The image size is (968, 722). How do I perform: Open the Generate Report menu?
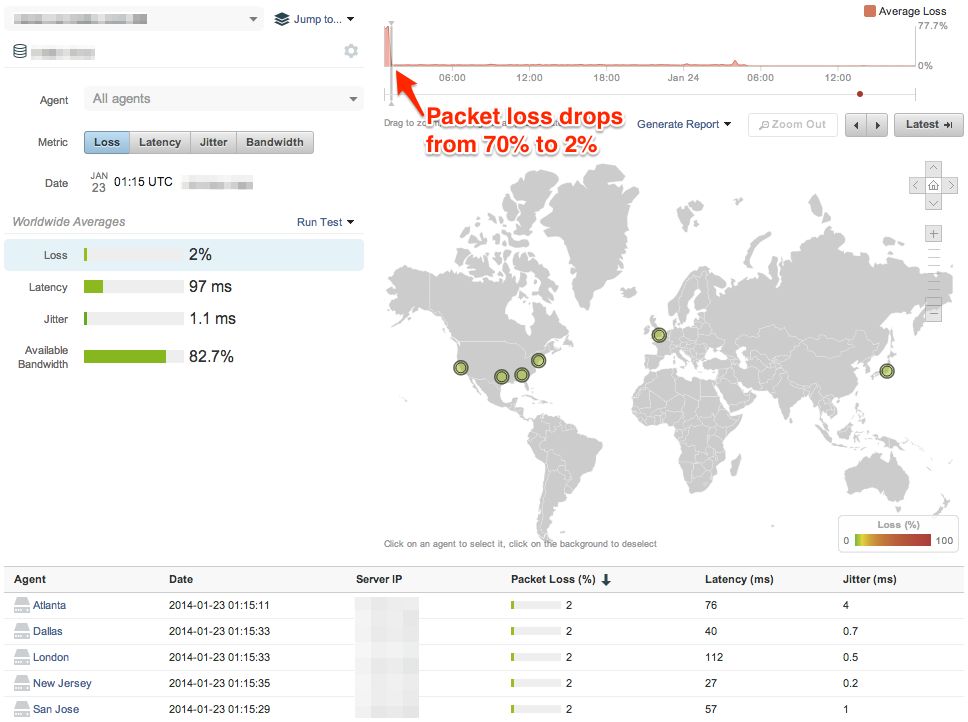tap(684, 124)
